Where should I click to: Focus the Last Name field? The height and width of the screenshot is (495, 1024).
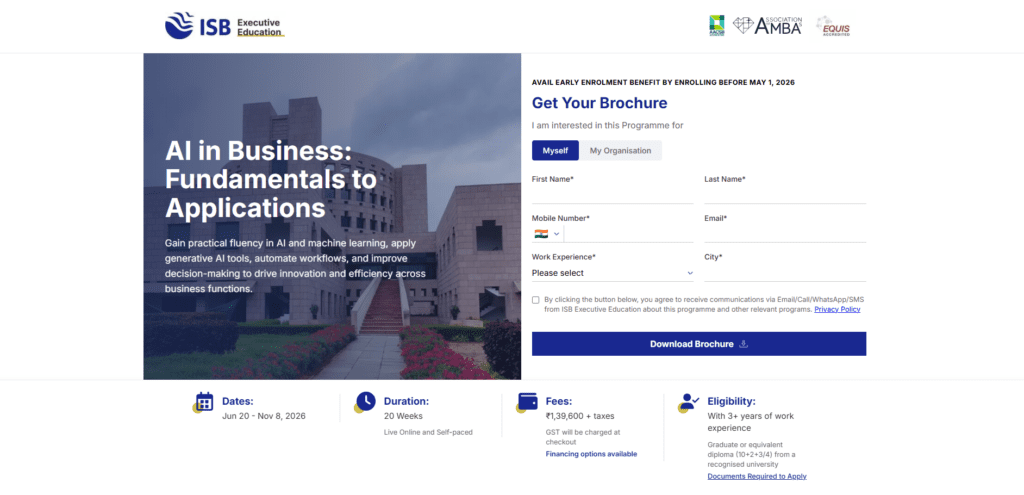(785, 195)
